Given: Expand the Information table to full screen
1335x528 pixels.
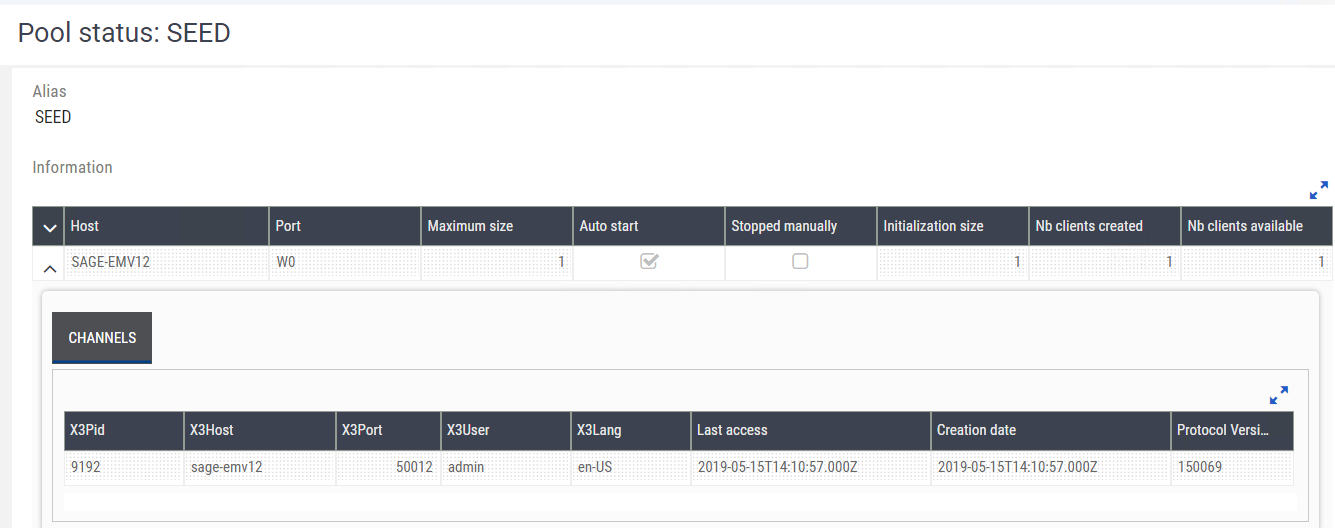Looking at the screenshot, I should [1318, 190].
